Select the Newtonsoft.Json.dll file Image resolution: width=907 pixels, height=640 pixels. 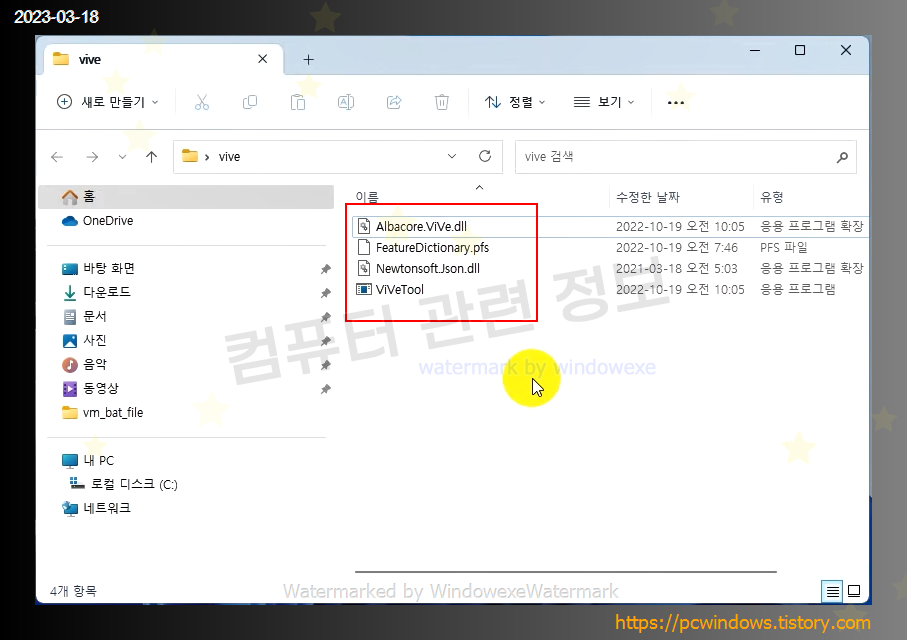(427, 268)
